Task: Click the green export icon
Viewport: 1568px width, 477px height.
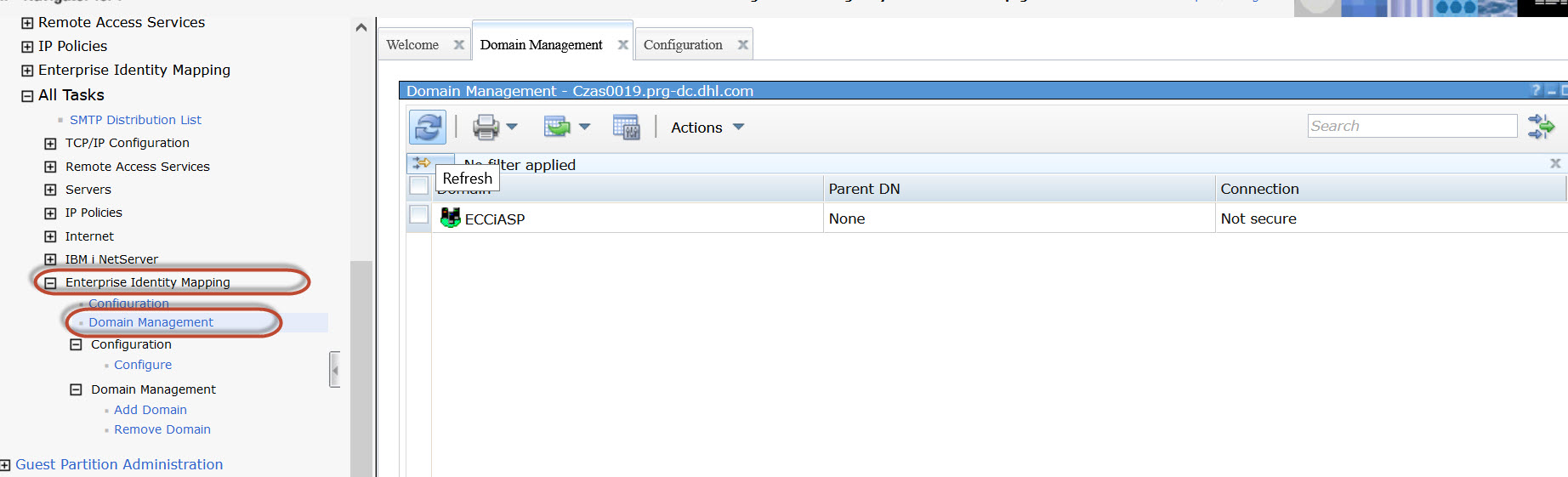Action: [x=557, y=128]
